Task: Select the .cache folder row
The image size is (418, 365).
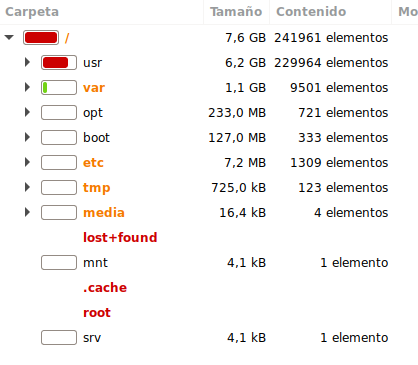Action: 209,287
